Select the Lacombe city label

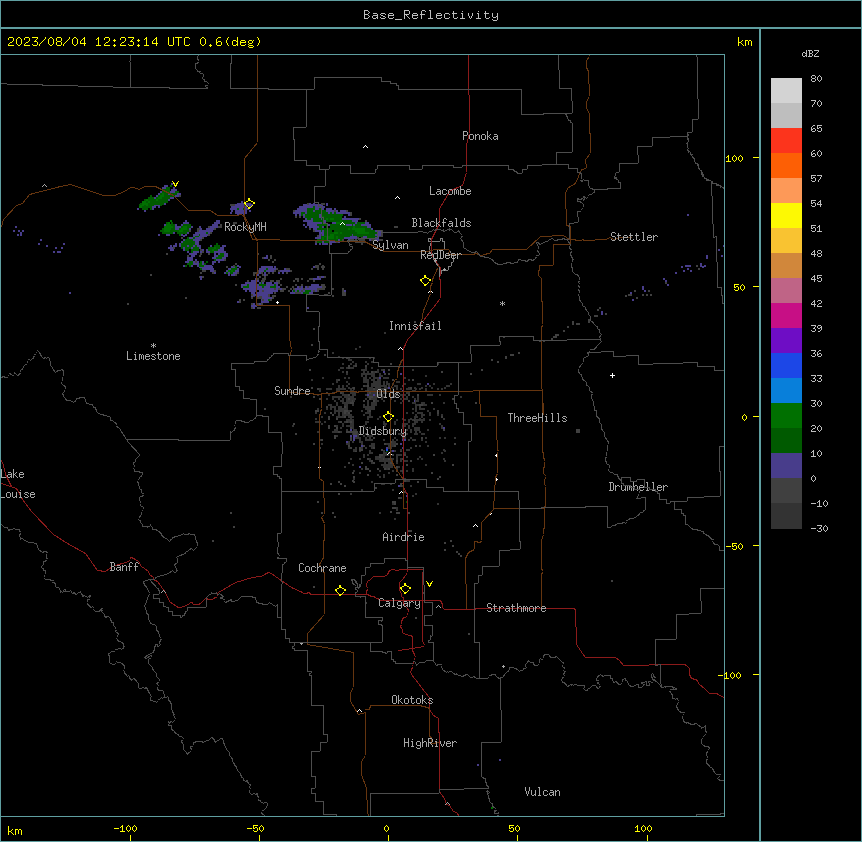click(x=450, y=191)
